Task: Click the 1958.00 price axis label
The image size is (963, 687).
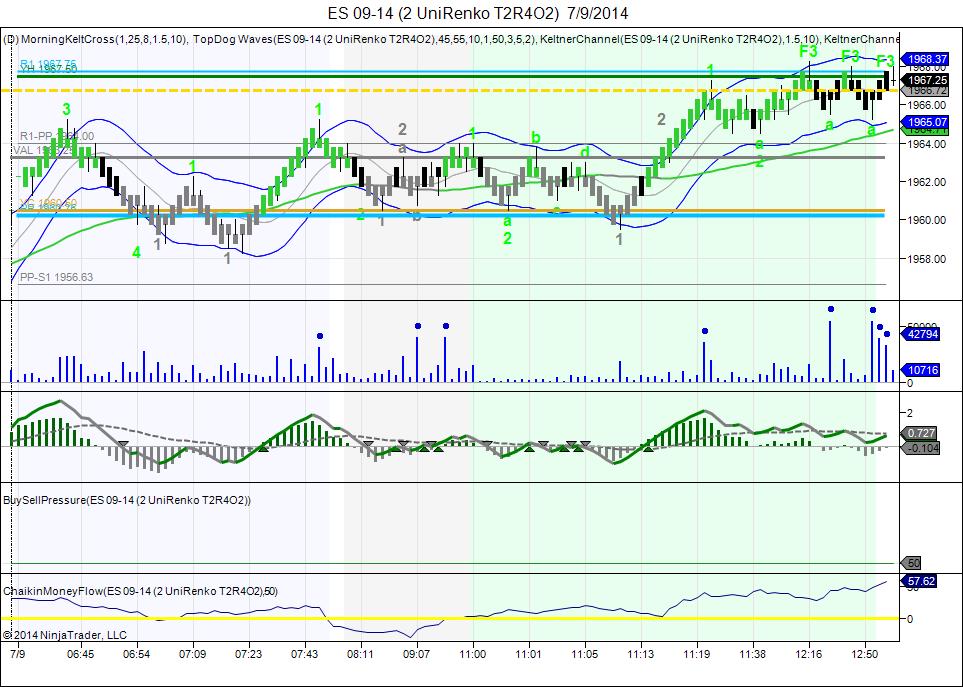Action: coord(926,259)
